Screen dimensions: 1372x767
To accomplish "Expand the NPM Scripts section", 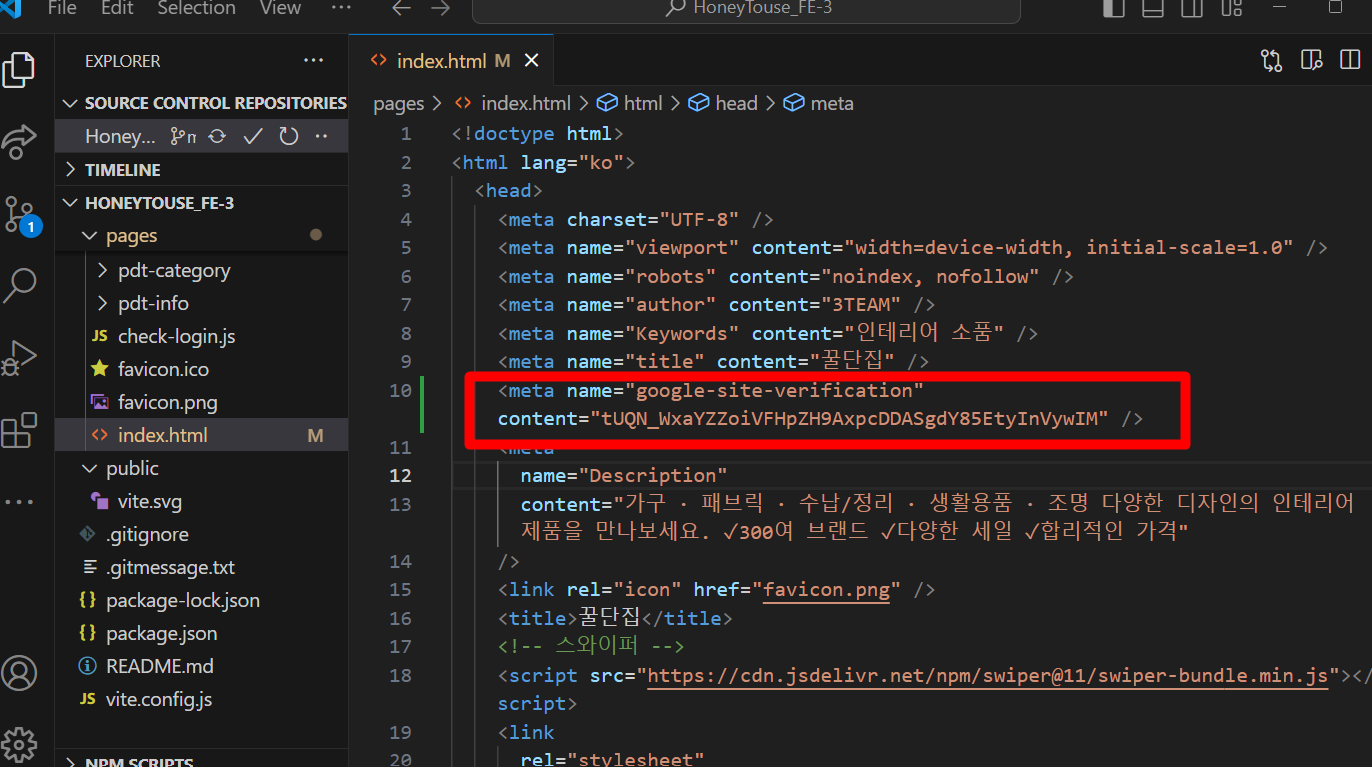I will click(x=202, y=762).
